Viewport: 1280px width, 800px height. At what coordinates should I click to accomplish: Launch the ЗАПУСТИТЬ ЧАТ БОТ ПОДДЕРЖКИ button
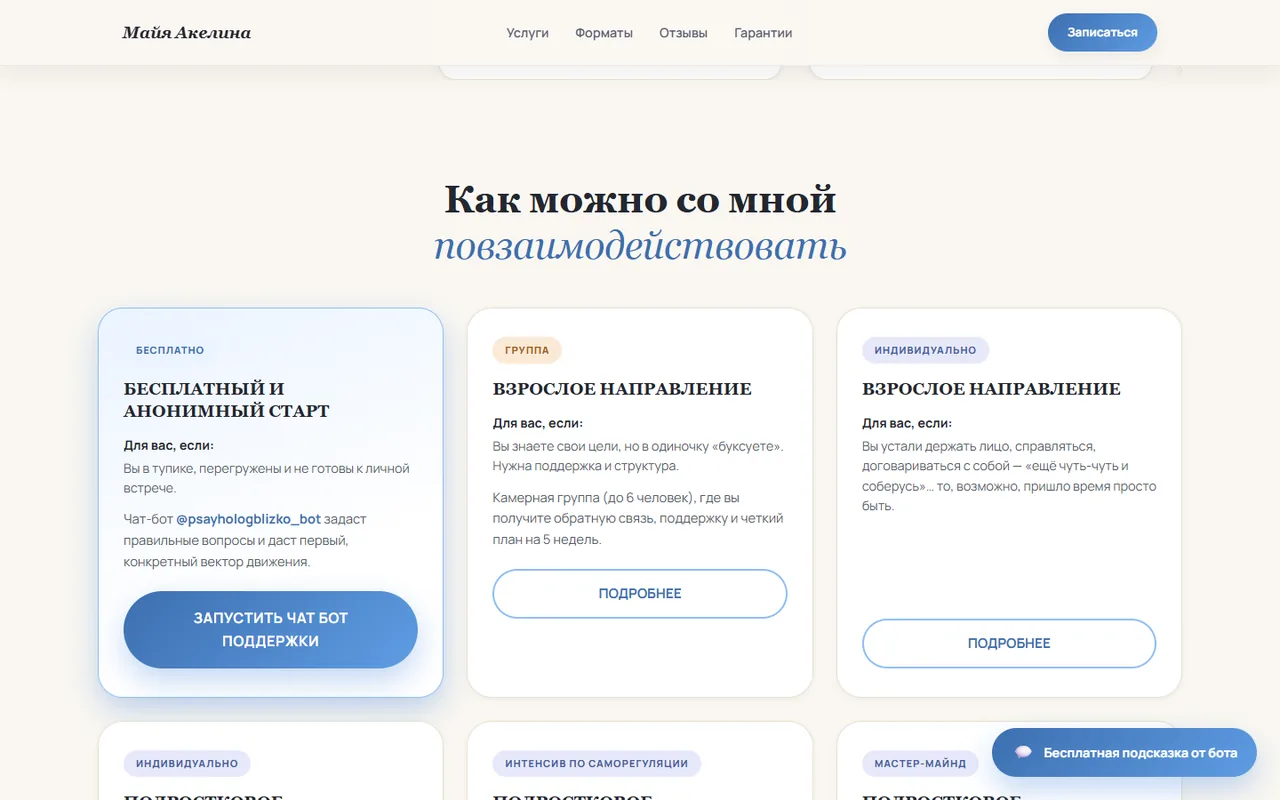270,630
